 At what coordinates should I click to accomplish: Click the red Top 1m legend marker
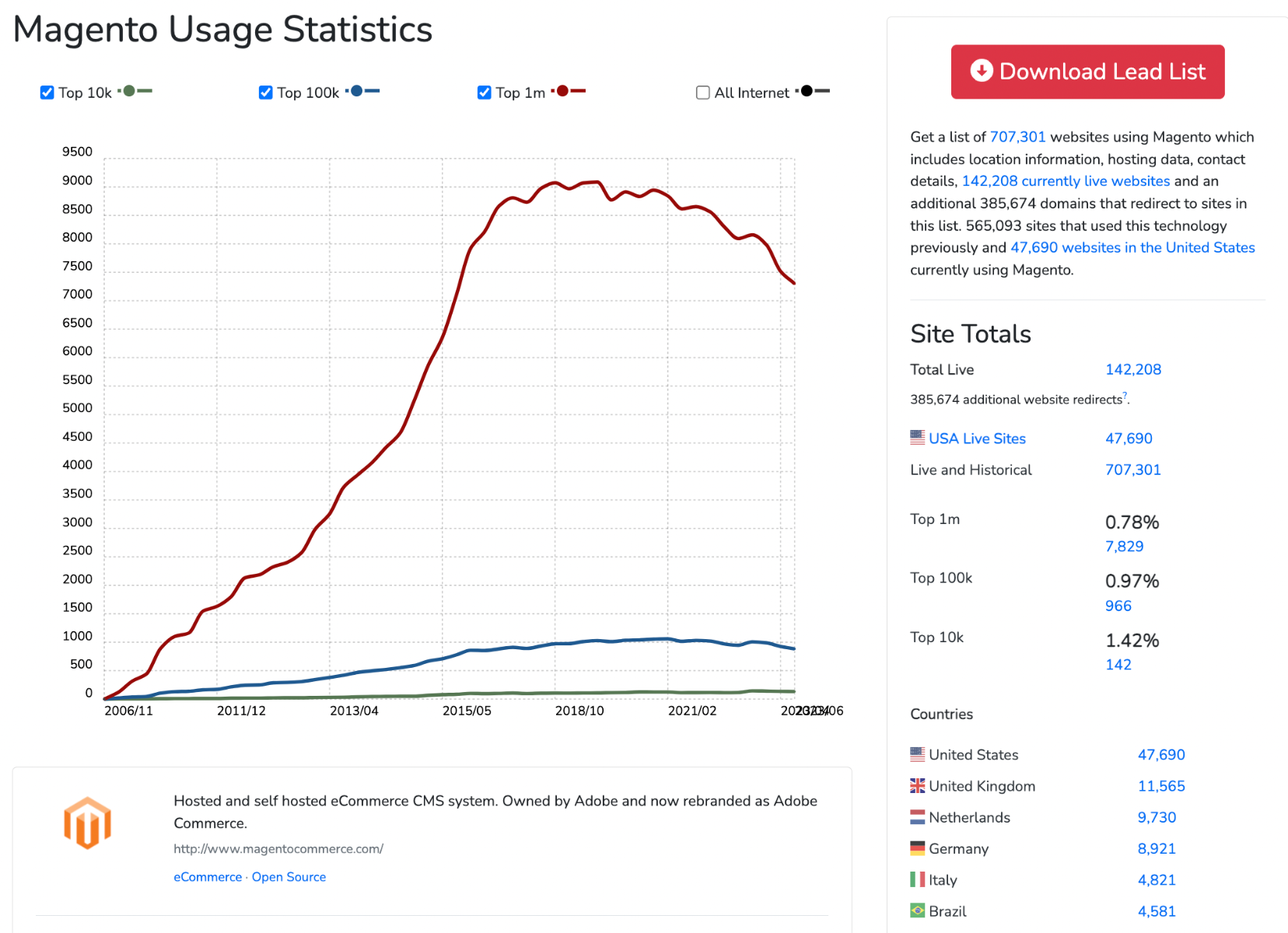click(x=569, y=91)
